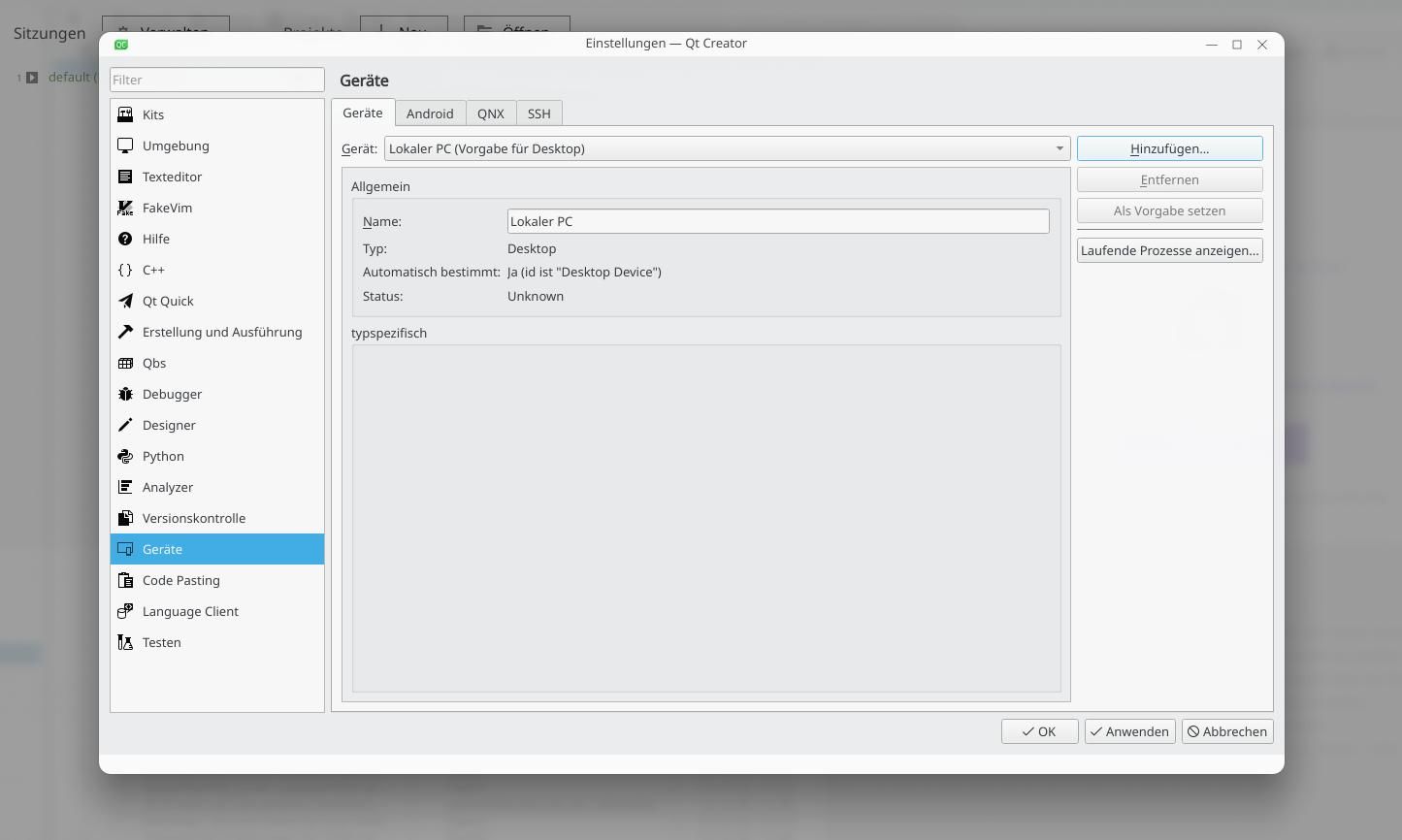Screen dimensions: 1402x840
Task: Select the Versionskontrolle label in the list
Action: [x=194, y=518]
